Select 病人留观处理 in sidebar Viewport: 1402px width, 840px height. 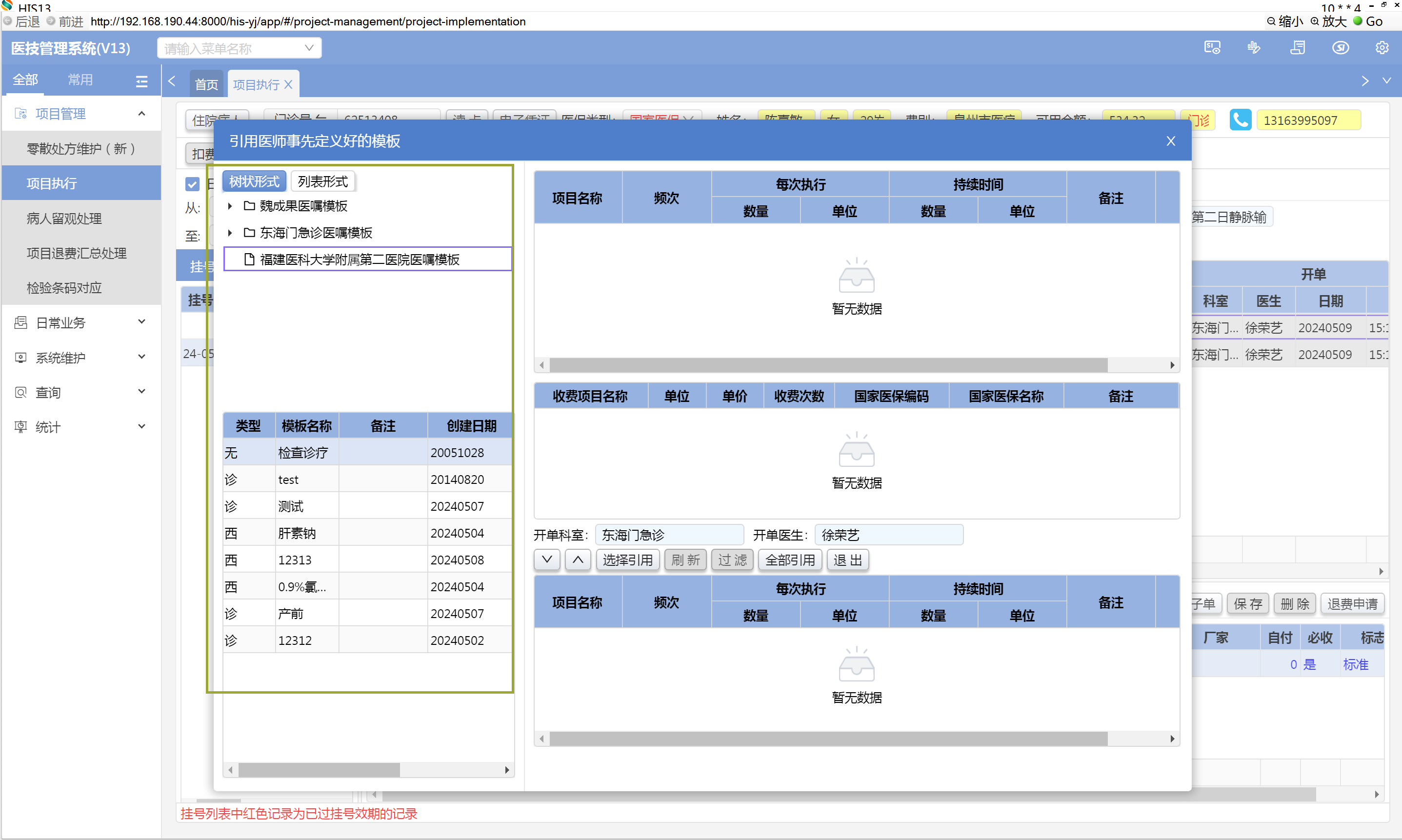tap(64, 219)
